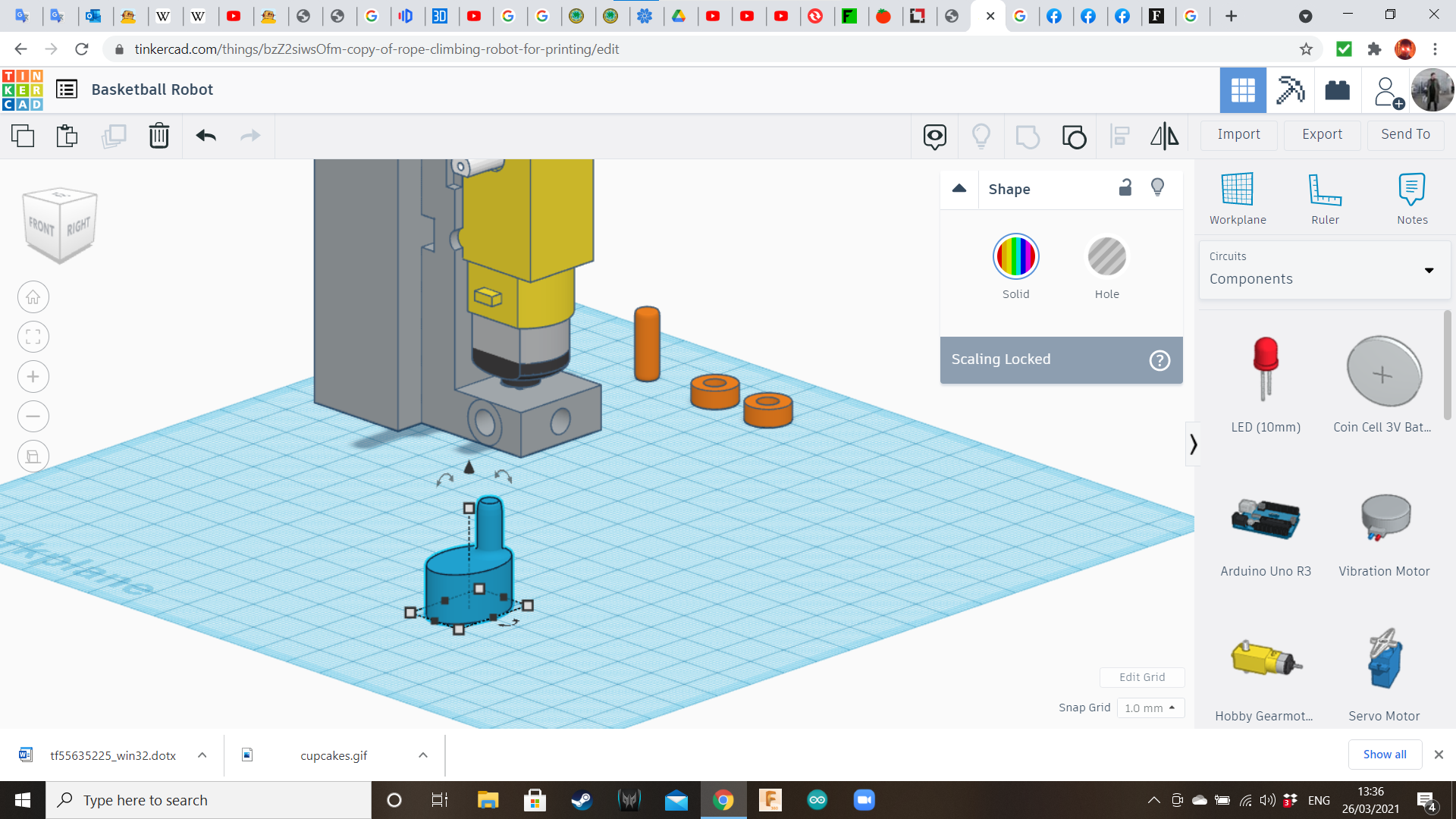
Task: Open the Notes tool
Action: pyautogui.click(x=1412, y=197)
